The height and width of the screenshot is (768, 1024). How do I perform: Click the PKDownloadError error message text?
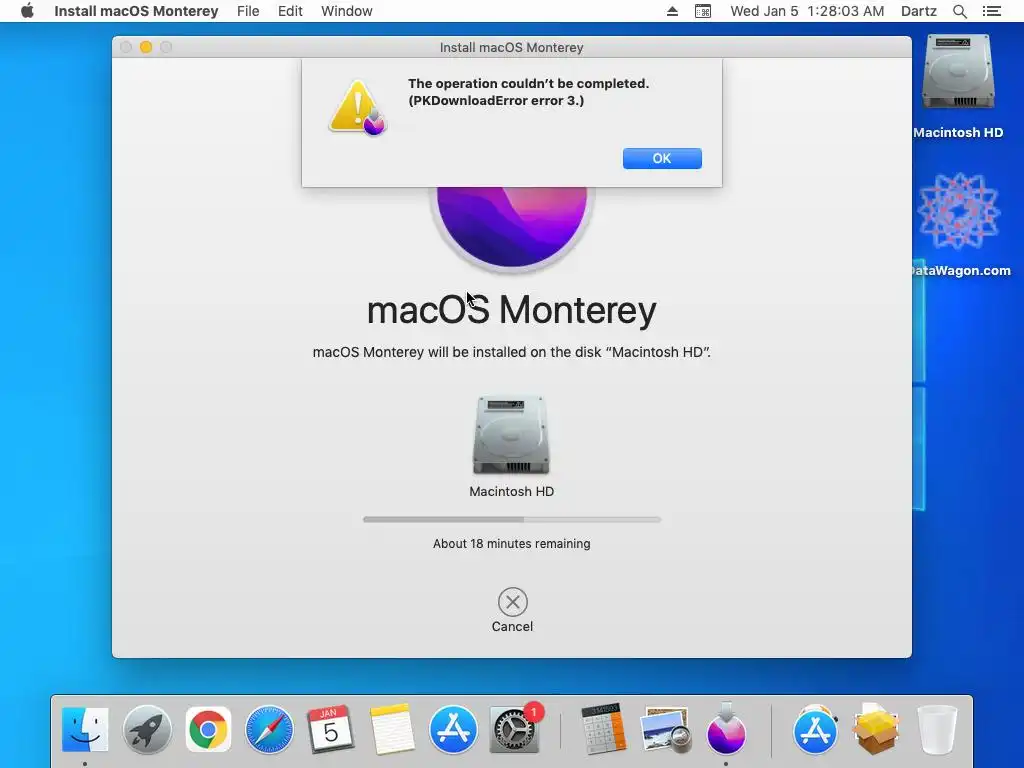click(528, 92)
